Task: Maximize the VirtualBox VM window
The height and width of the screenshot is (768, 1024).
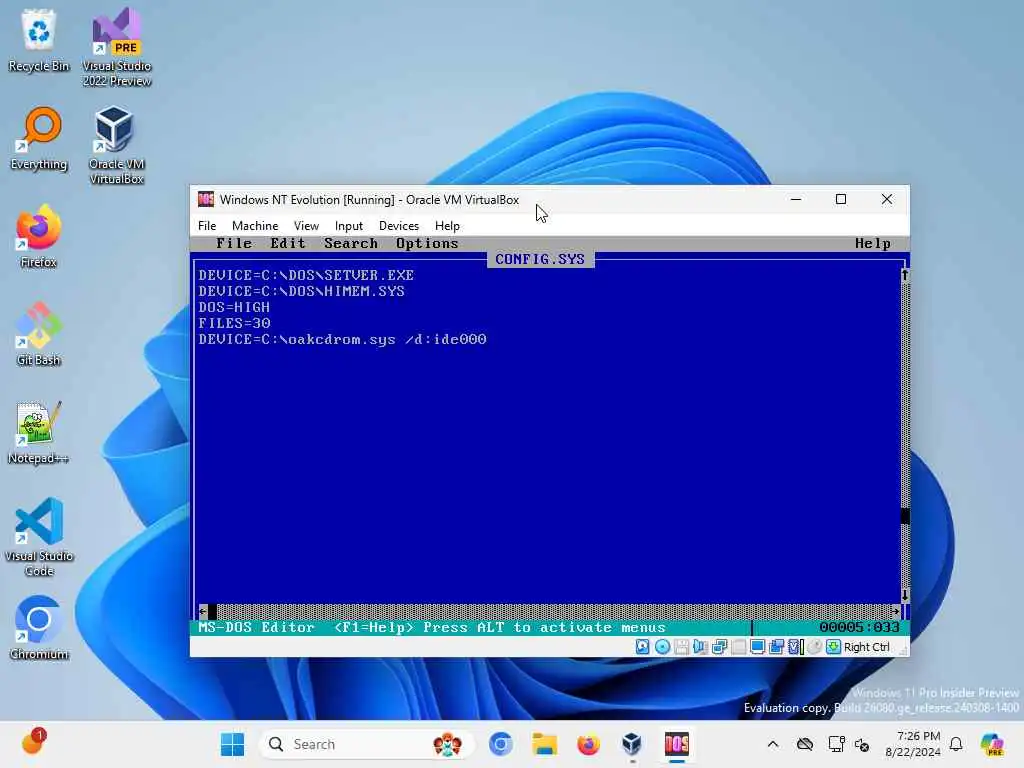Action: click(x=841, y=199)
